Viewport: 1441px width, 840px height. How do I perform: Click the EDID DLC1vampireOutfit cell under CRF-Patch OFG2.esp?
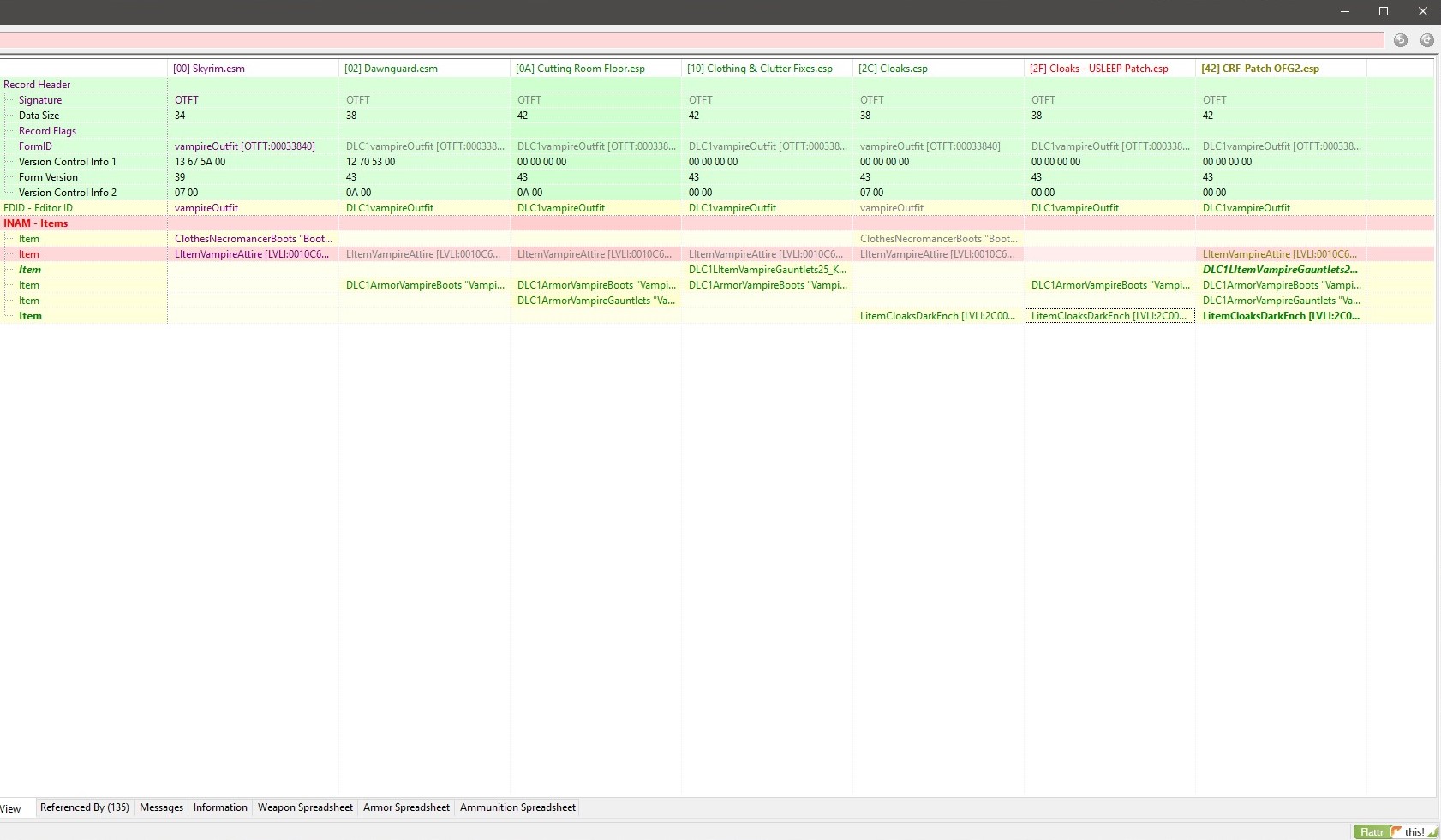pyautogui.click(x=1281, y=208)
